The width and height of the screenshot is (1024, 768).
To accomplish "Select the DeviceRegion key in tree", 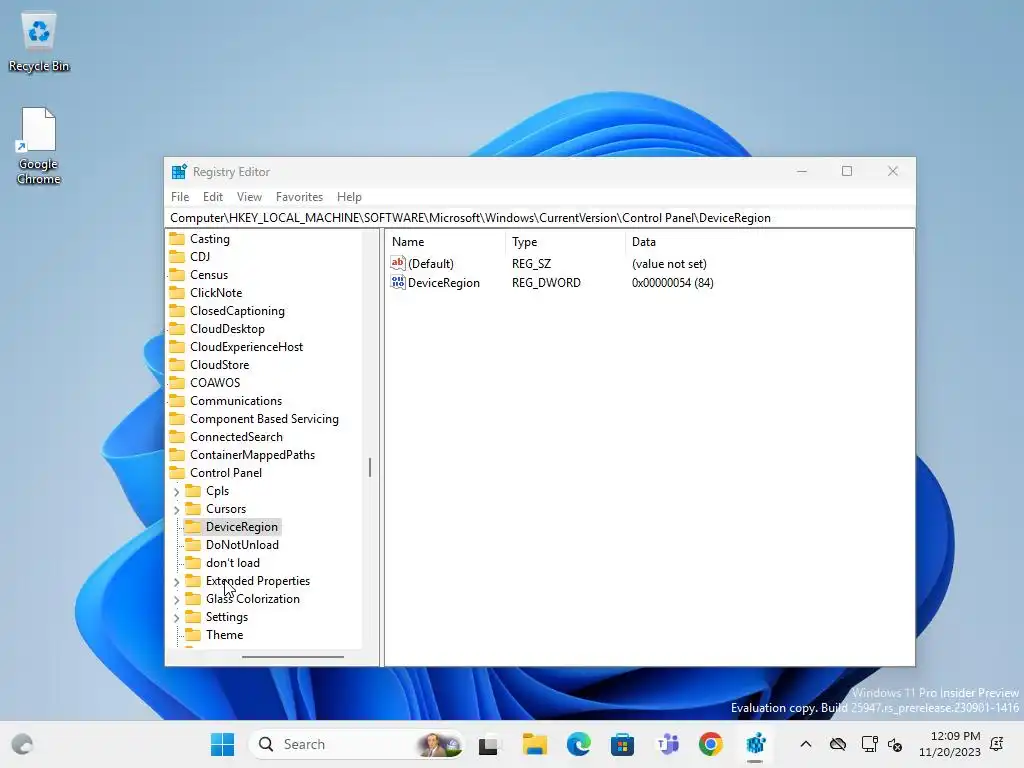I will [242, 526].
